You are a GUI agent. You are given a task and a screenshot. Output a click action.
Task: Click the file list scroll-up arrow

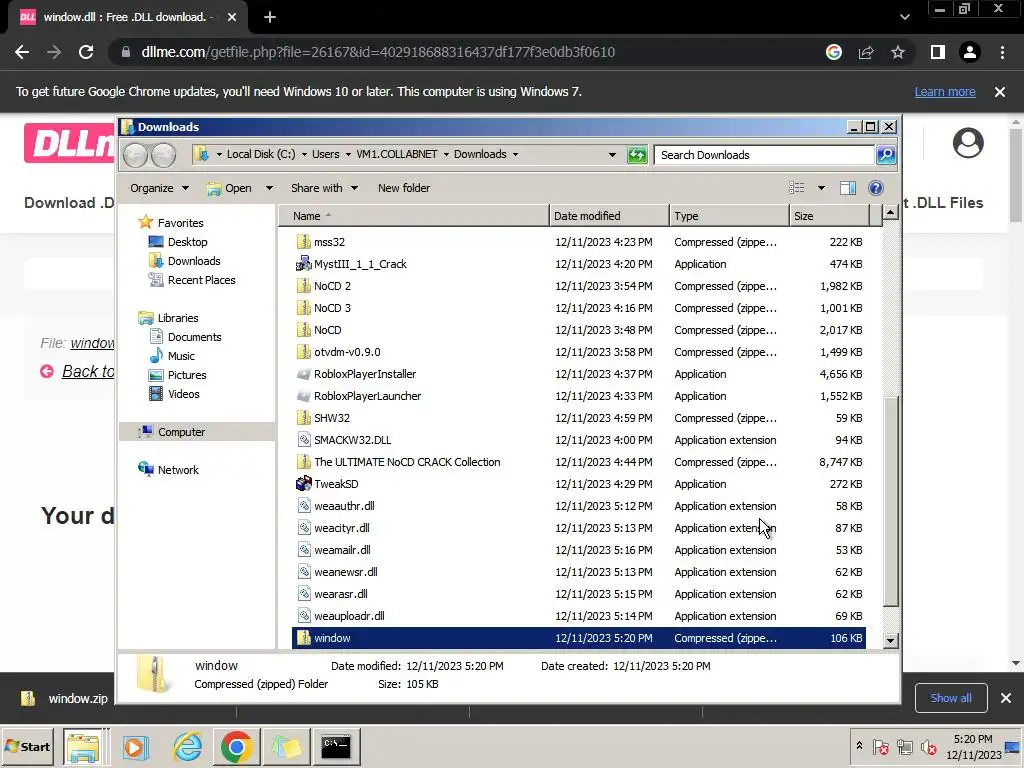coord(890,213)
